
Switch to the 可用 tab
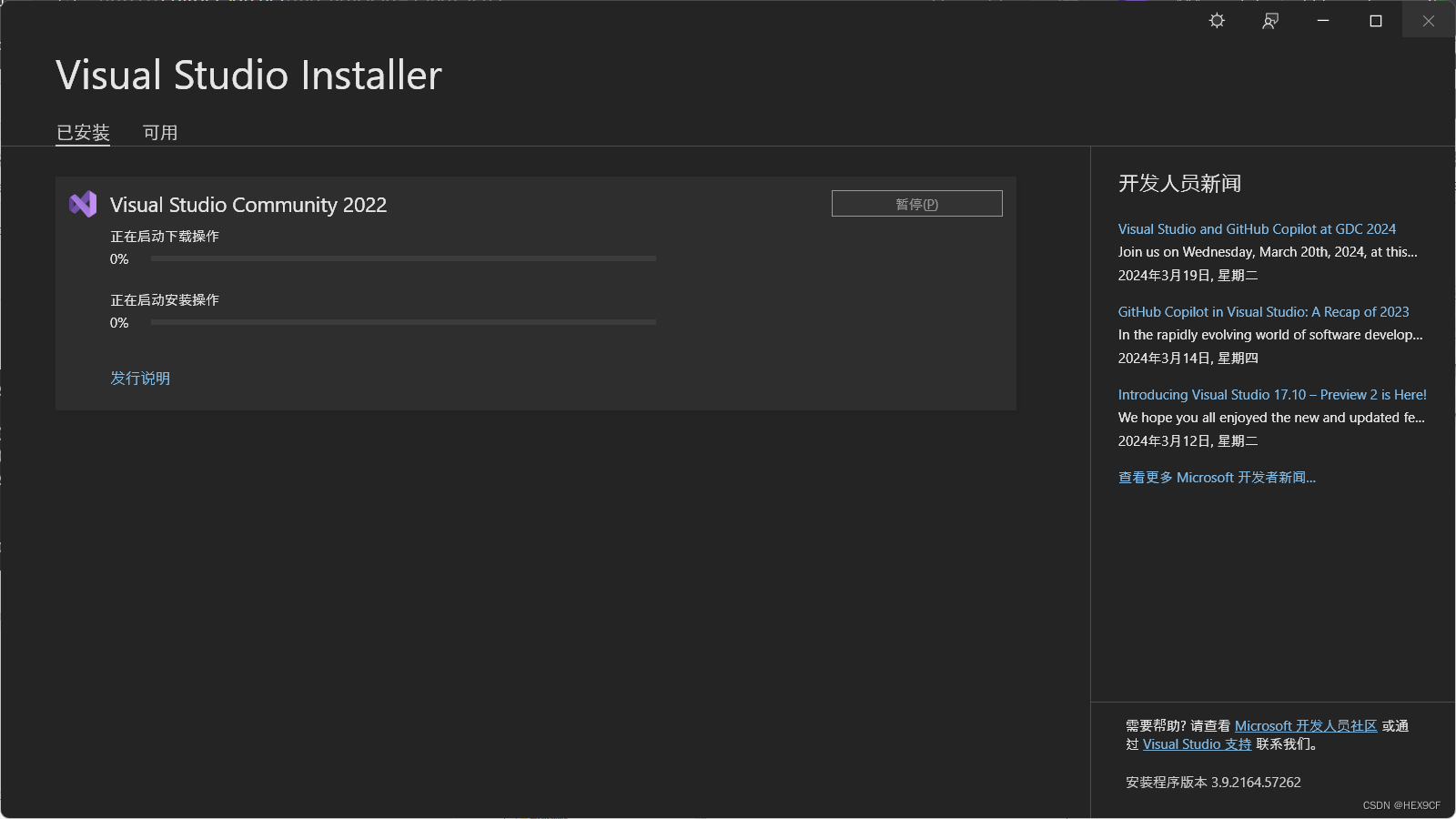point(160,133)
